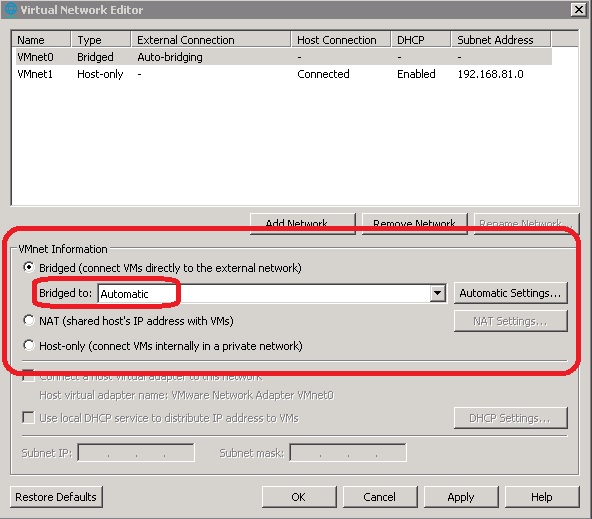Open DHCP Settings
592x519 pixels.
coord(510,418)
